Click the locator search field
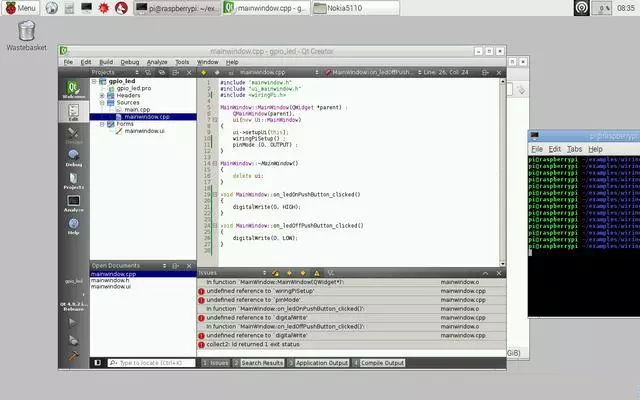This screenshot has height=400, width=643. [x=150, y=363]
